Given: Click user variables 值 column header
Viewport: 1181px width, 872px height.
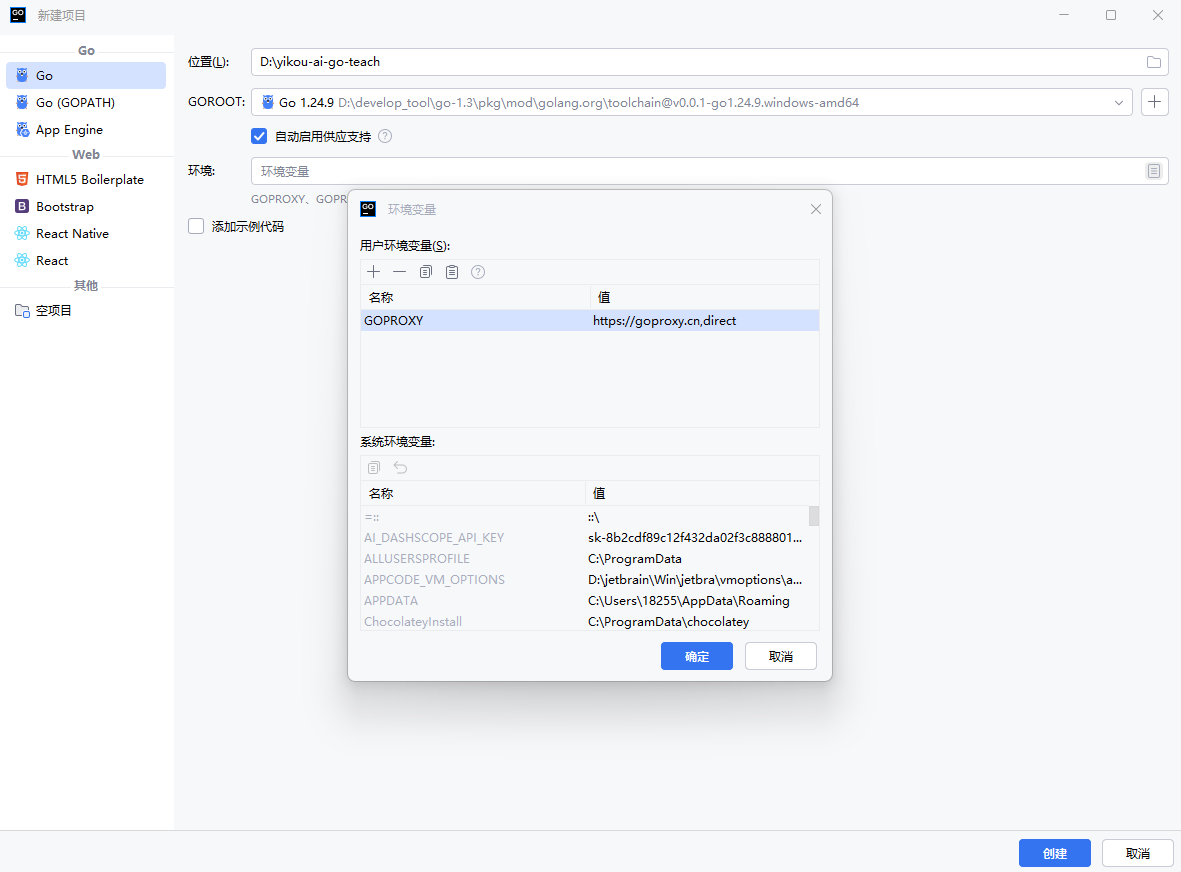Looking at the screenshot, I should tap(704, 297).
